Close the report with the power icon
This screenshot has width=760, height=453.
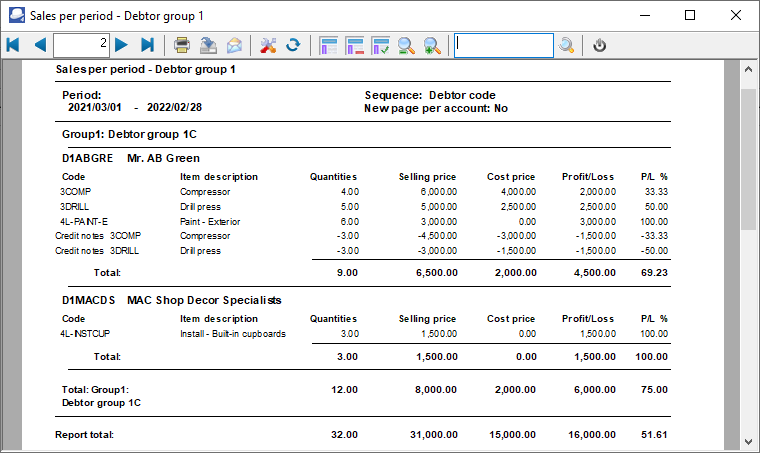coord(600,45)
